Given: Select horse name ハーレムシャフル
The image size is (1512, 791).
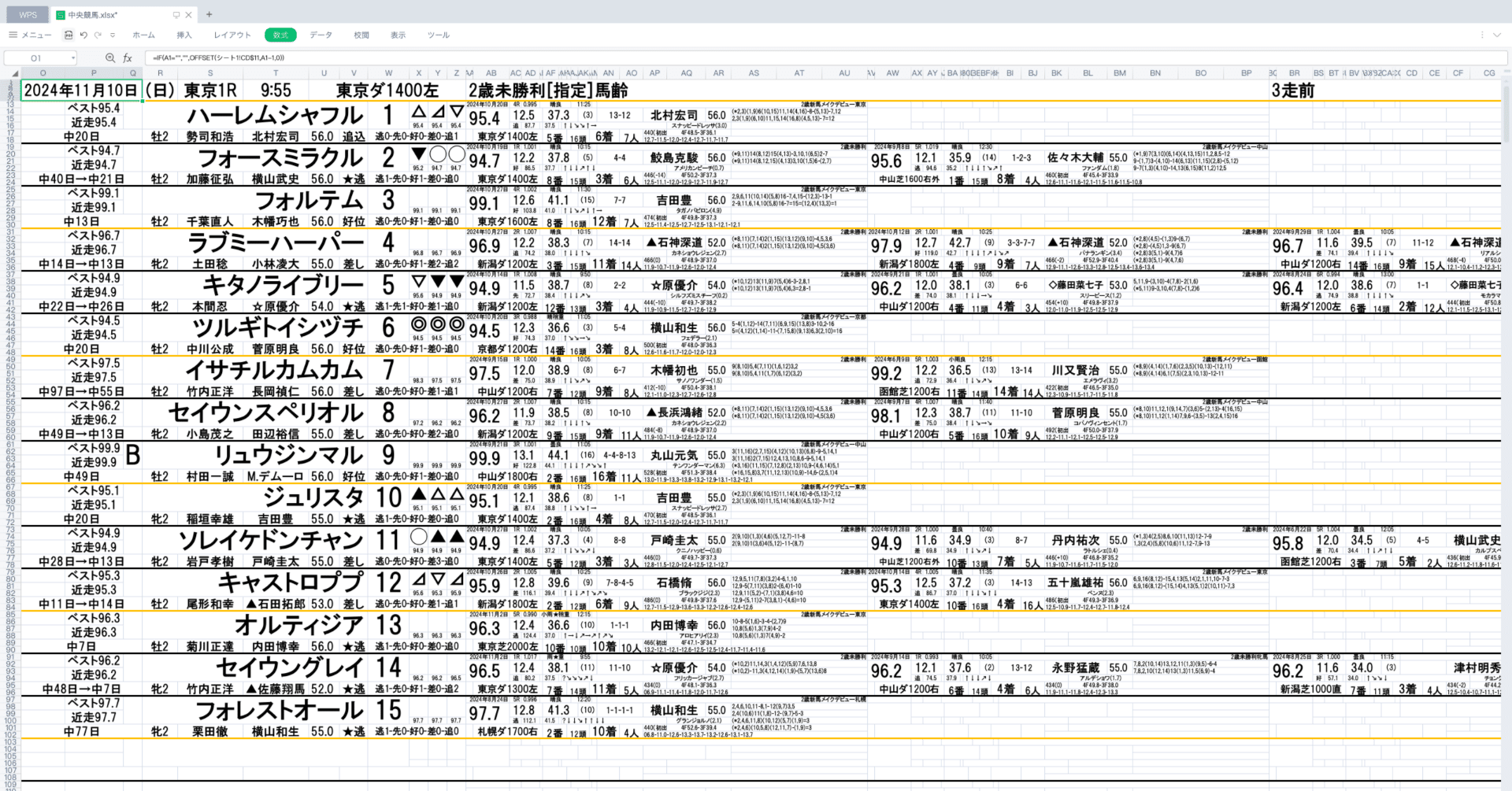Looking at the screenshot, I should [275, 115].
